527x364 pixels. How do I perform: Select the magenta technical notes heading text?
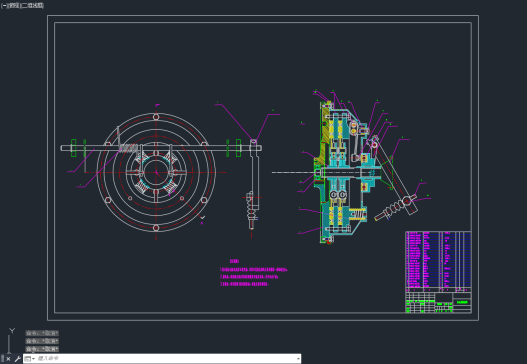[x=234, y=261]
